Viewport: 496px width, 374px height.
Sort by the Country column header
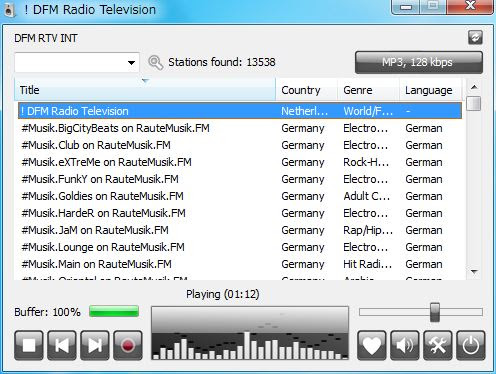coord(306,90)
